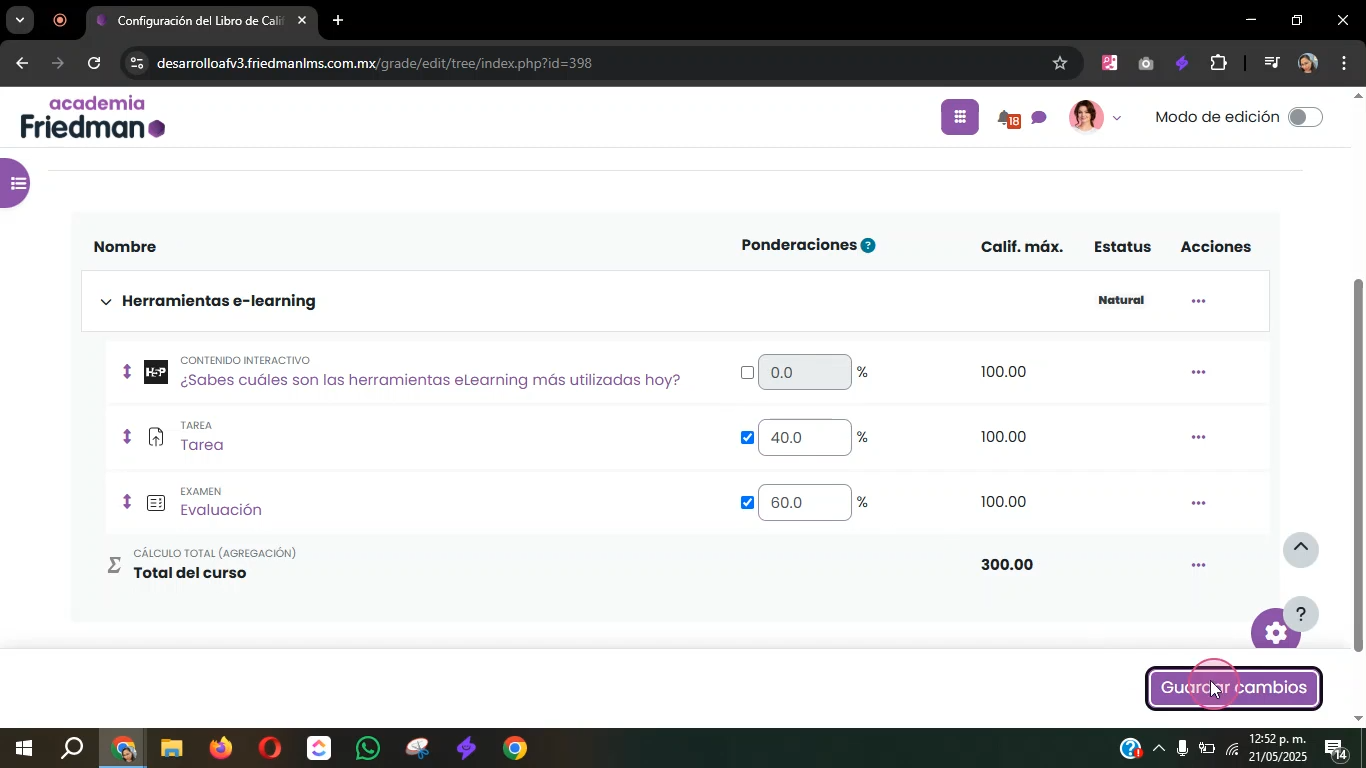1366x768 pixels.
Task: Open actions menu for Evaluación row
Action: point(1198,503)
